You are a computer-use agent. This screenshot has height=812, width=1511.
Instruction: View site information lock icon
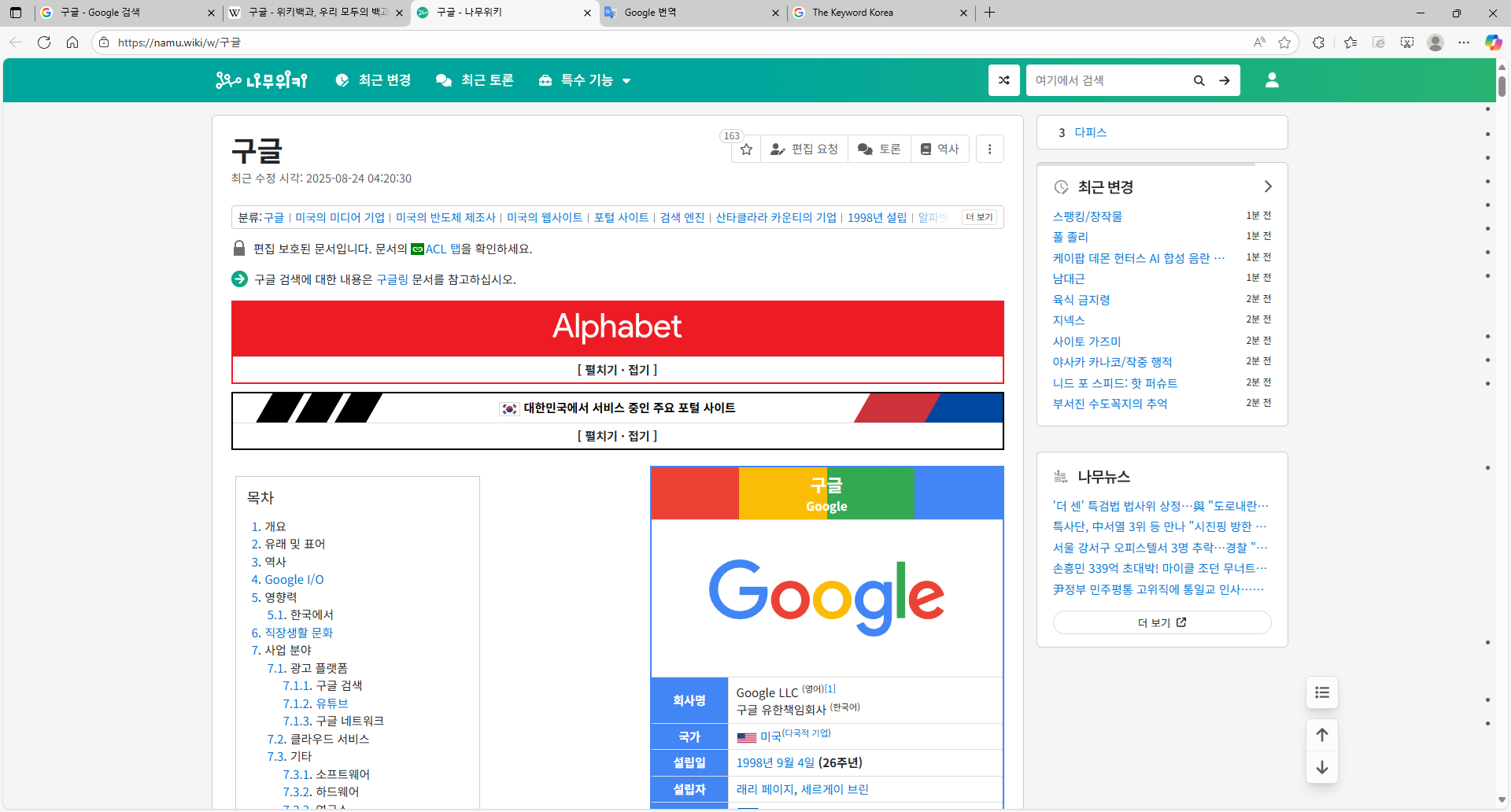[104, 42]
